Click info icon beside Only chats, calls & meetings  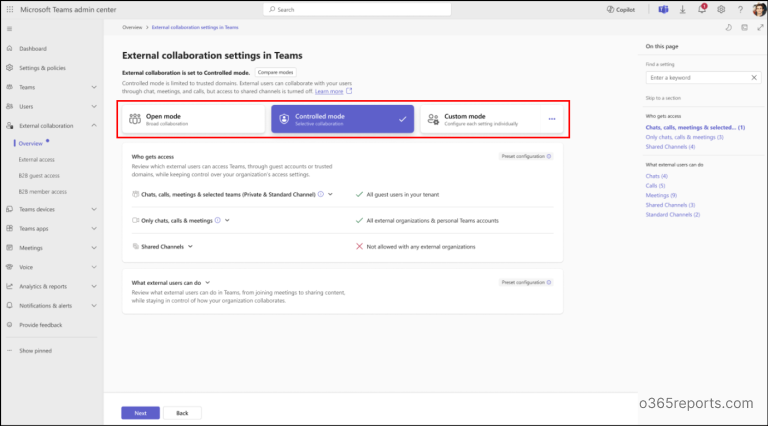pos(217,220)
